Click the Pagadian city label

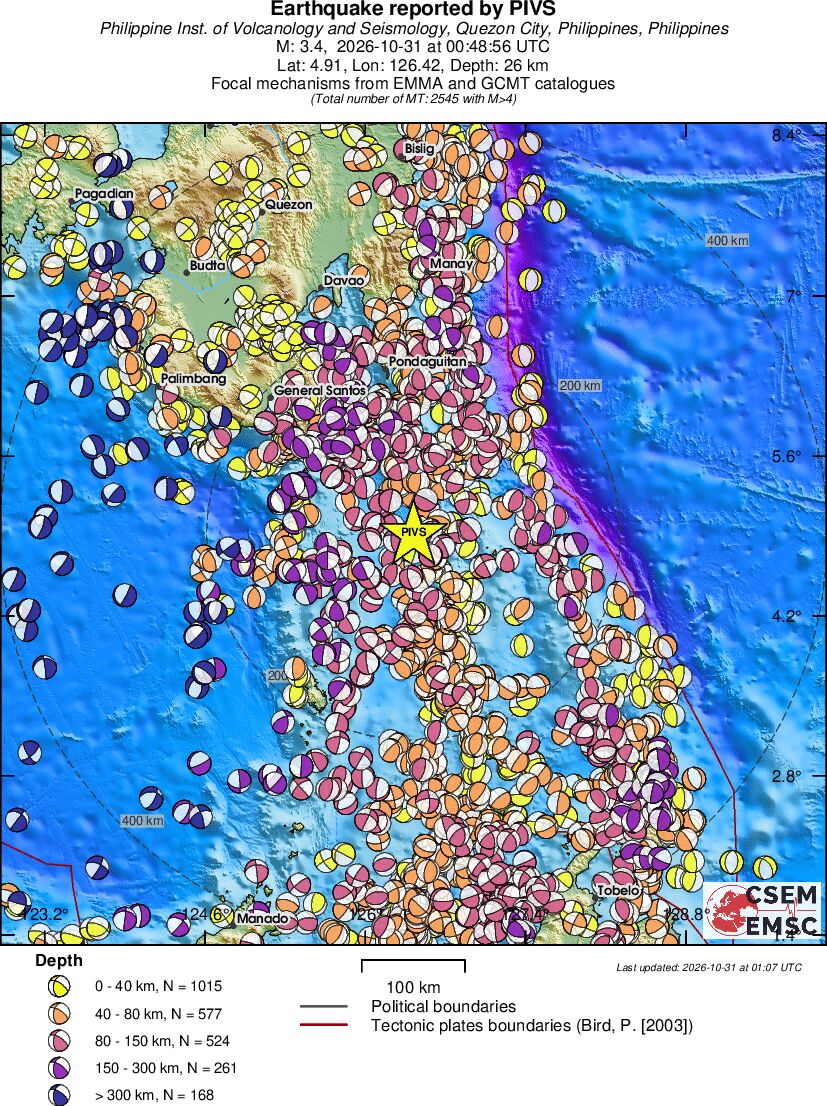(104, 193)
